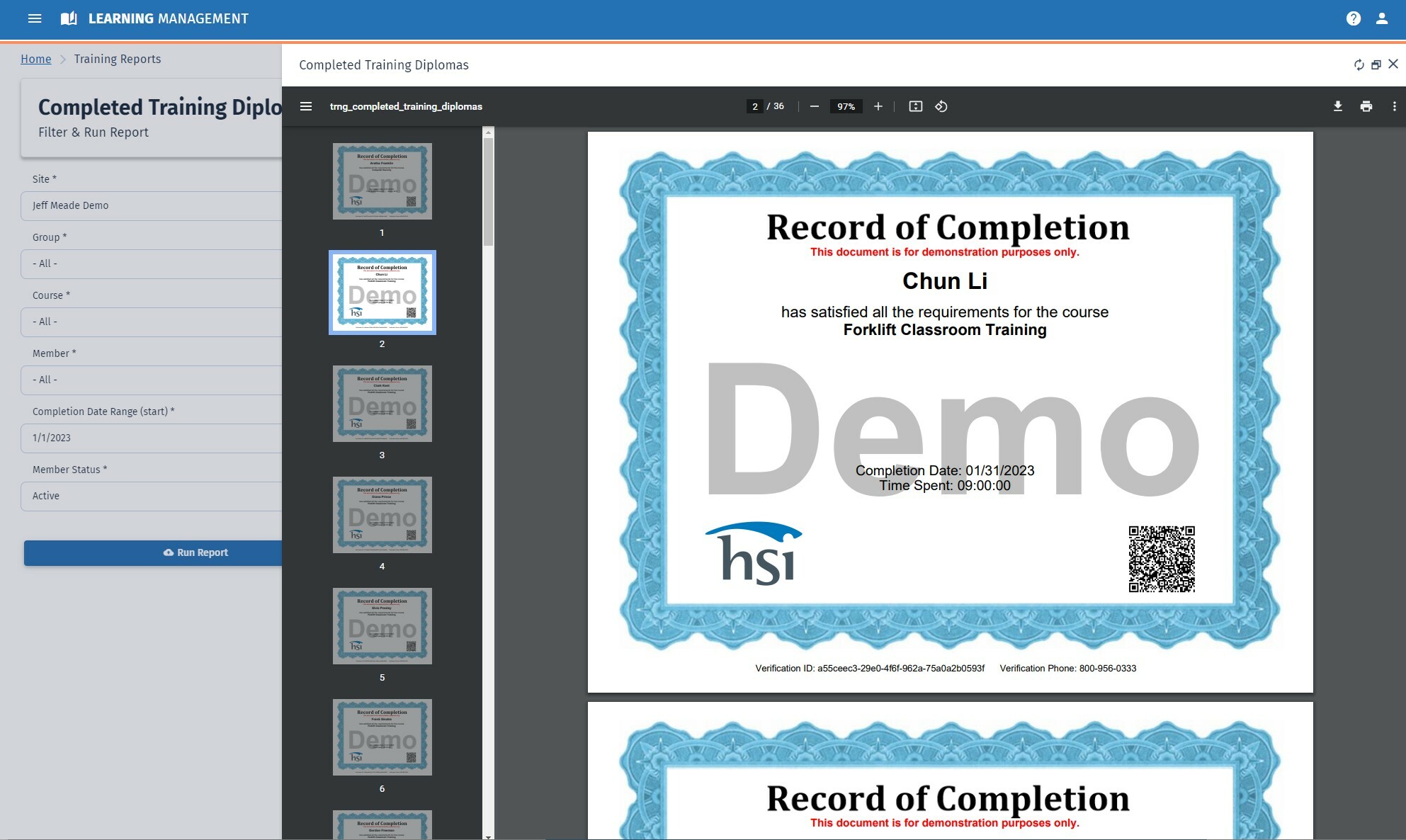
Task: Click the Learning Management book icon
Action: [x=69, y=18]
